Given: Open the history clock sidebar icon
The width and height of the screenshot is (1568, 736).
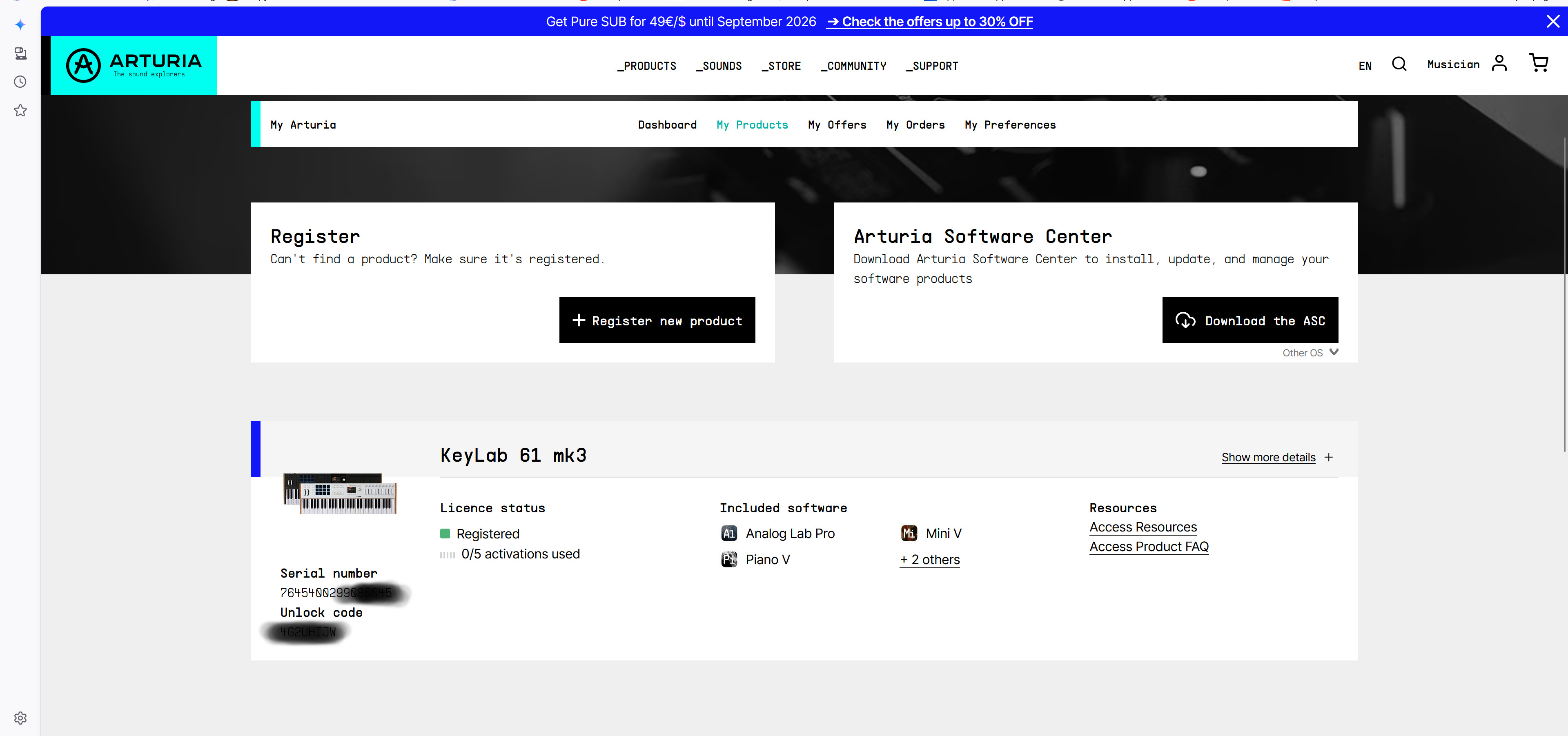Looking at the screenshot, I should click(20, 82).
